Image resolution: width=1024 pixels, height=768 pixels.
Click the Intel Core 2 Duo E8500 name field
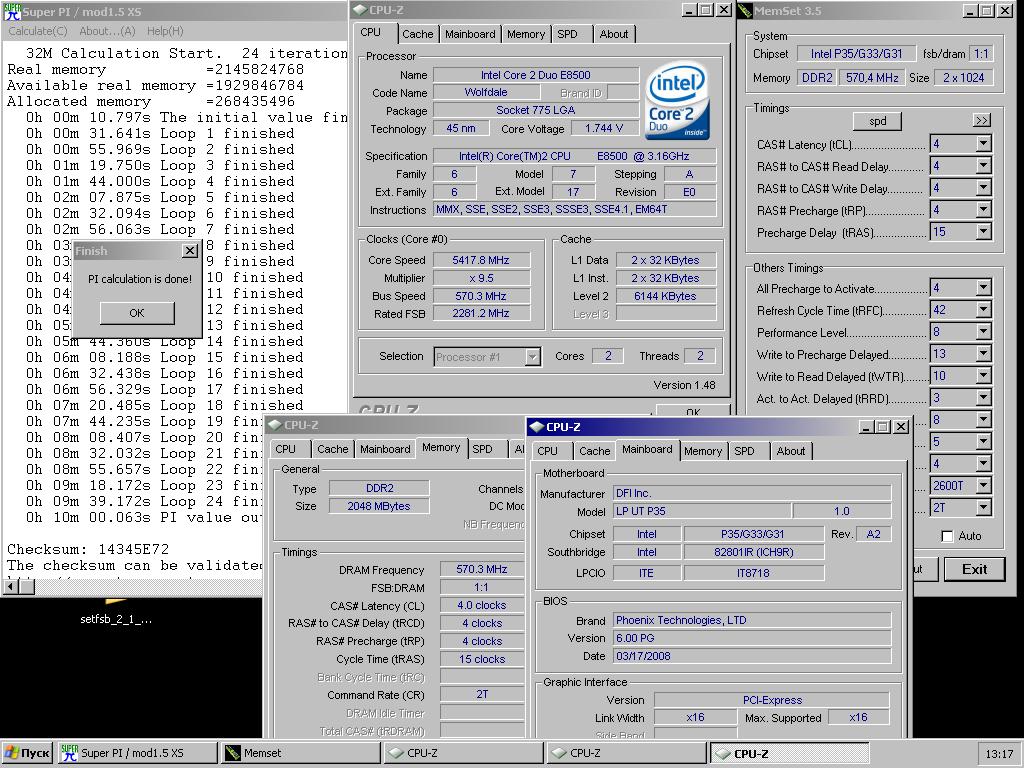point(536,75)
